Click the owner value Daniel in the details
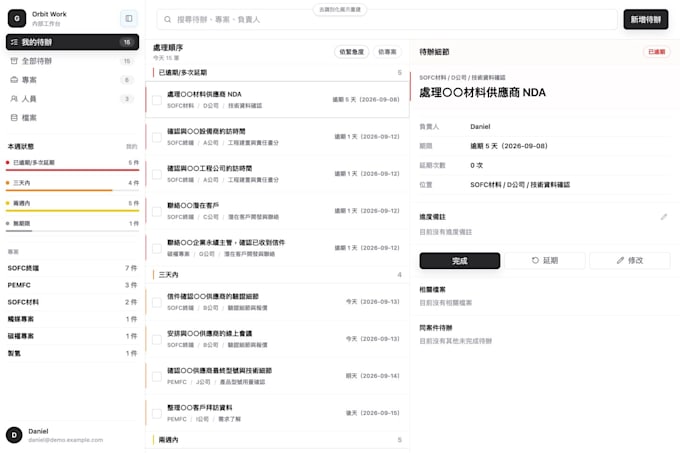The height and width of the screenshot is (453, 680). (480, 127)
